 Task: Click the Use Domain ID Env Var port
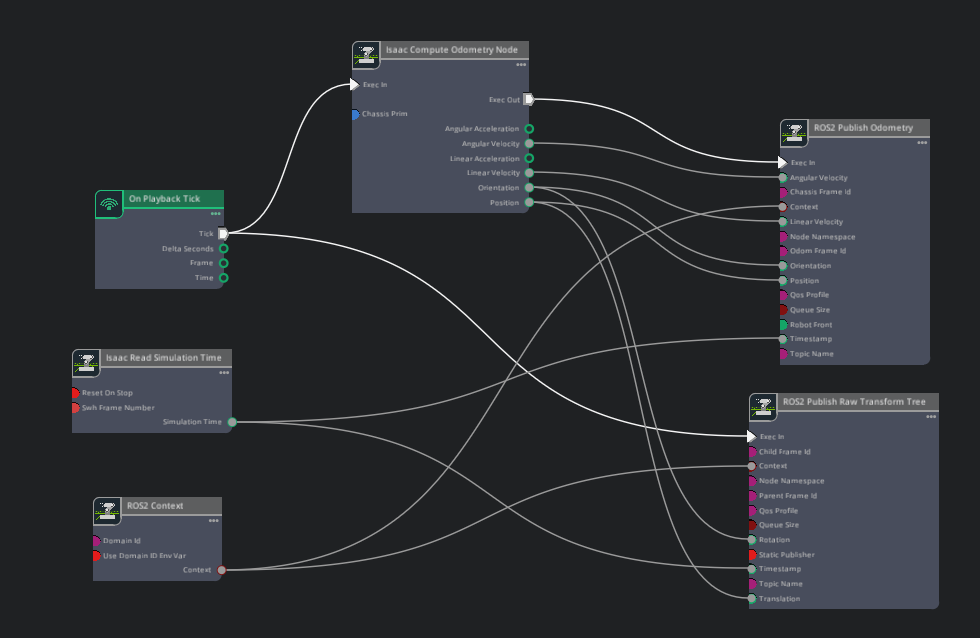[96, 556]
